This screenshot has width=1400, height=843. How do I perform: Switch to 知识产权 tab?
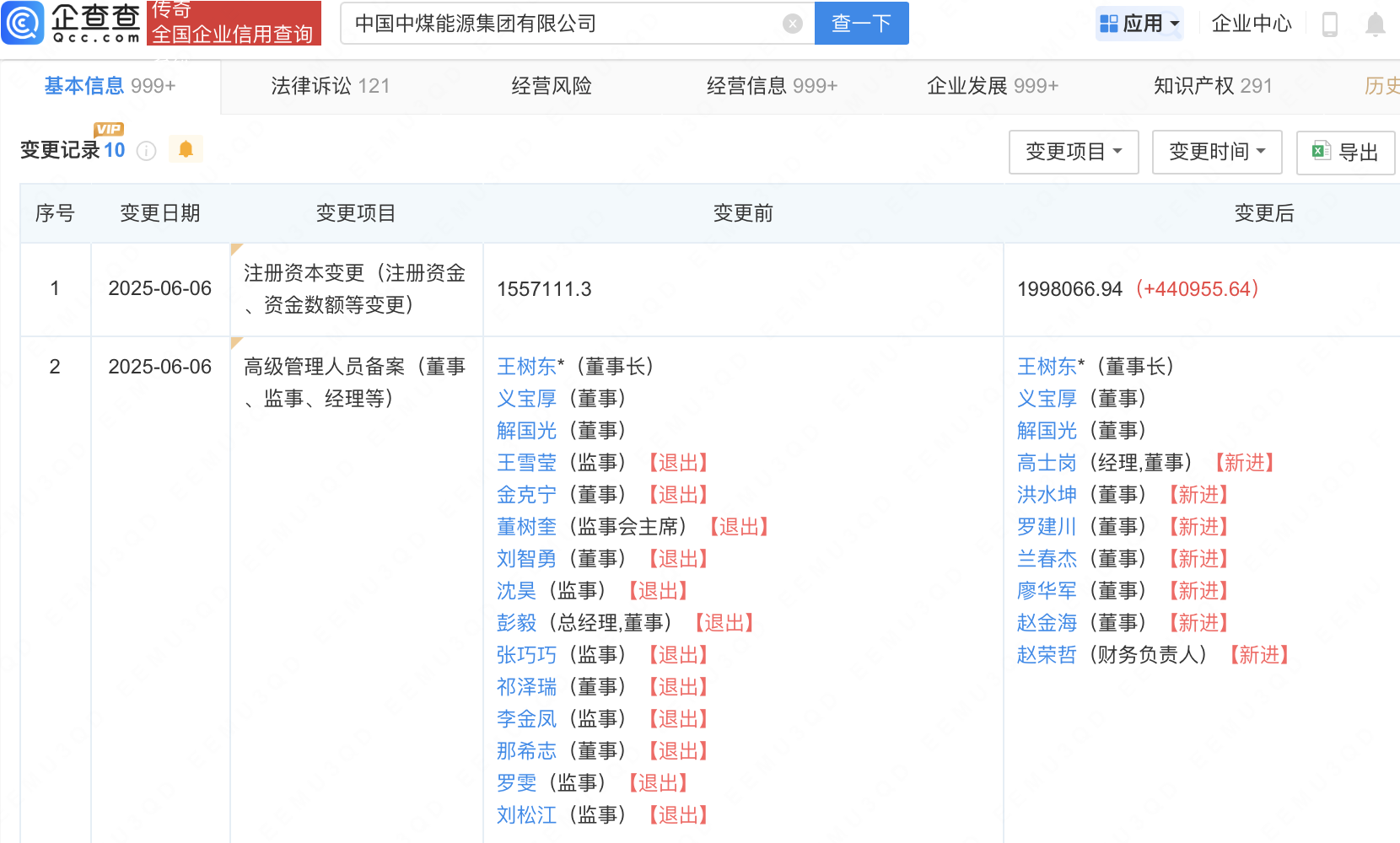coord(1213,86)
